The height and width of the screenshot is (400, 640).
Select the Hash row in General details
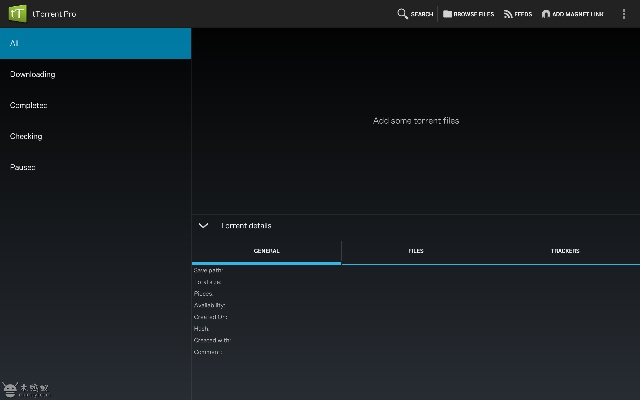(201, 328)
